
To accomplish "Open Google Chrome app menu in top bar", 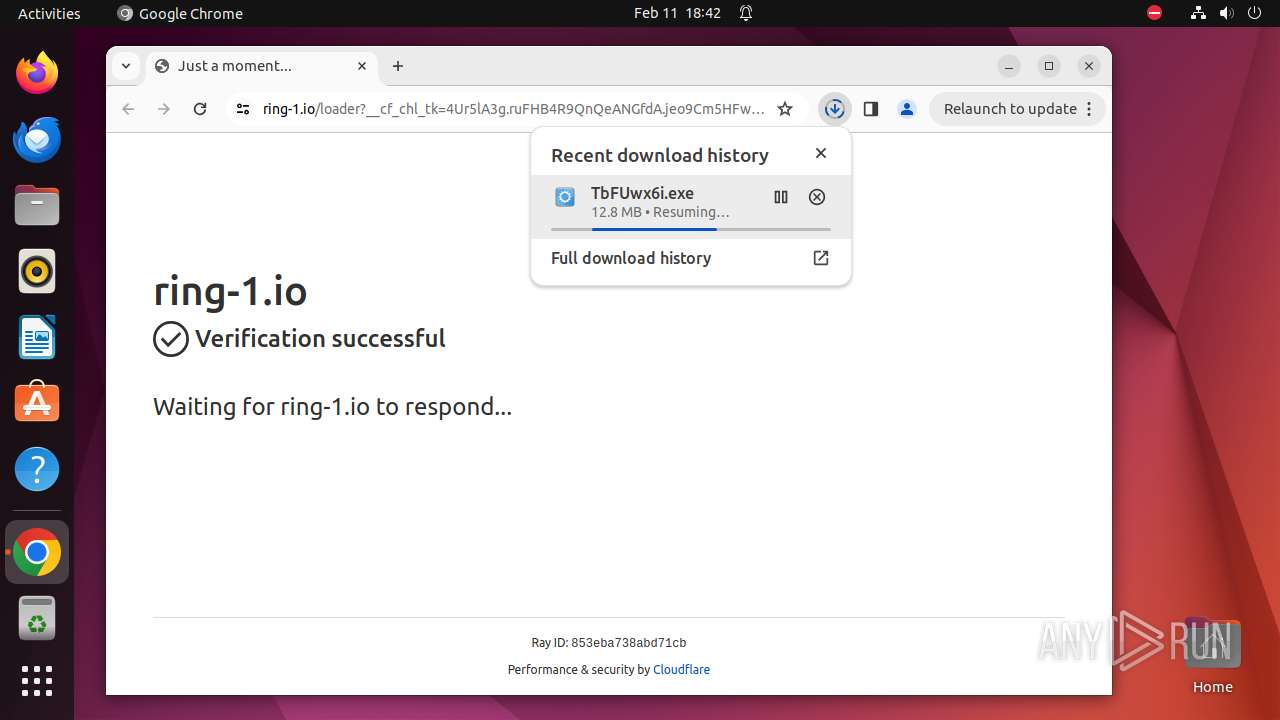I will [x=180, y=13].
